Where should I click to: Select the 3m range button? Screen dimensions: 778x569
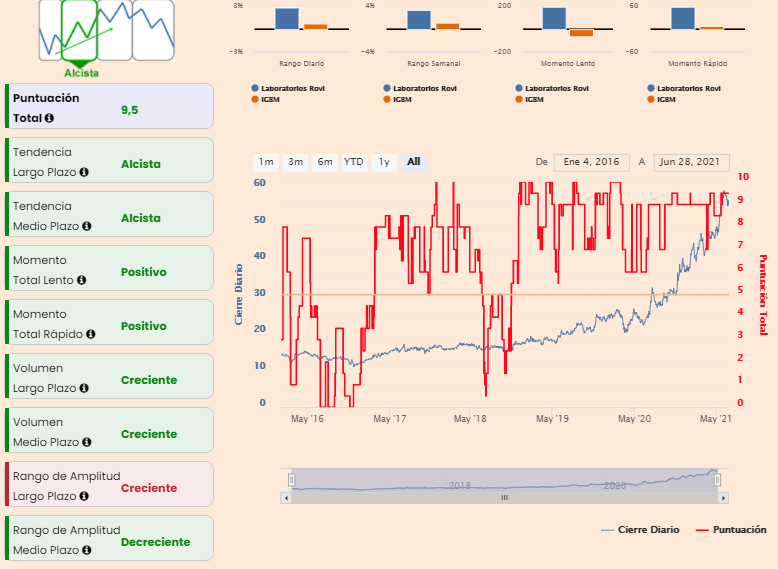point(296,162)
